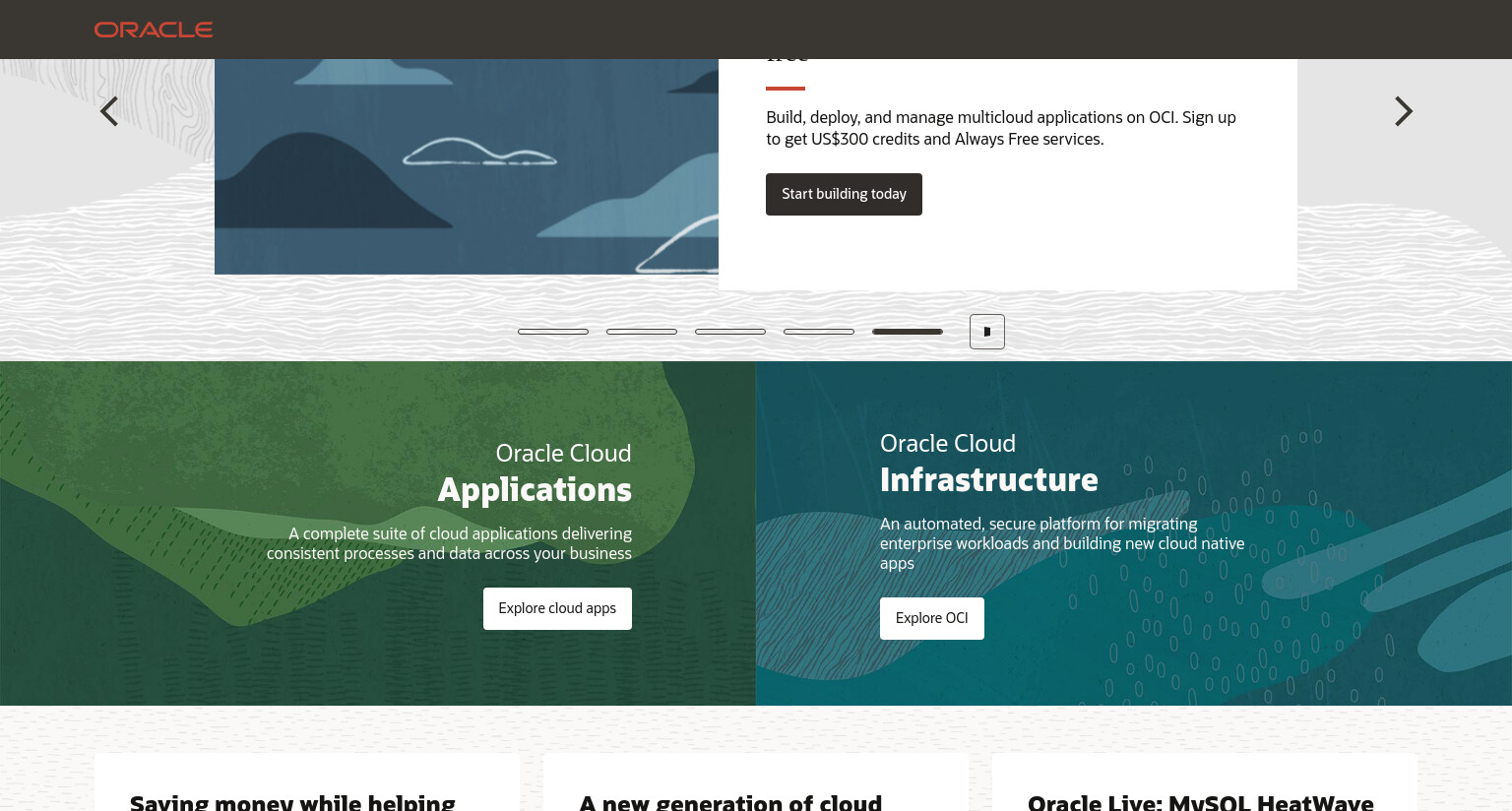This screenshot has width=1512, height=811.
Task: Select the fourth carousel slide indicator
Action: [x=819, y=332]
